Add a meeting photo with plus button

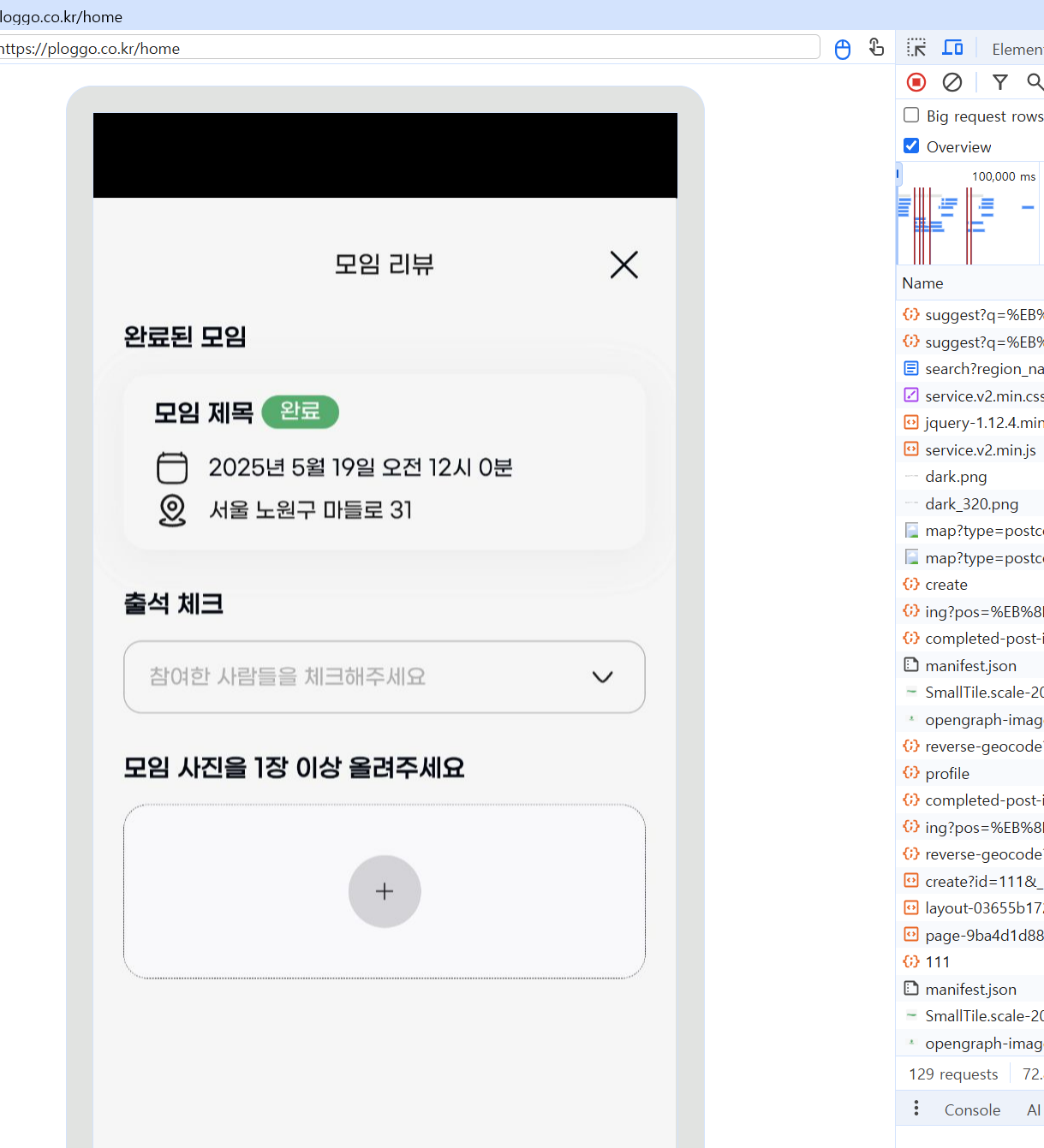pos(385,891)
